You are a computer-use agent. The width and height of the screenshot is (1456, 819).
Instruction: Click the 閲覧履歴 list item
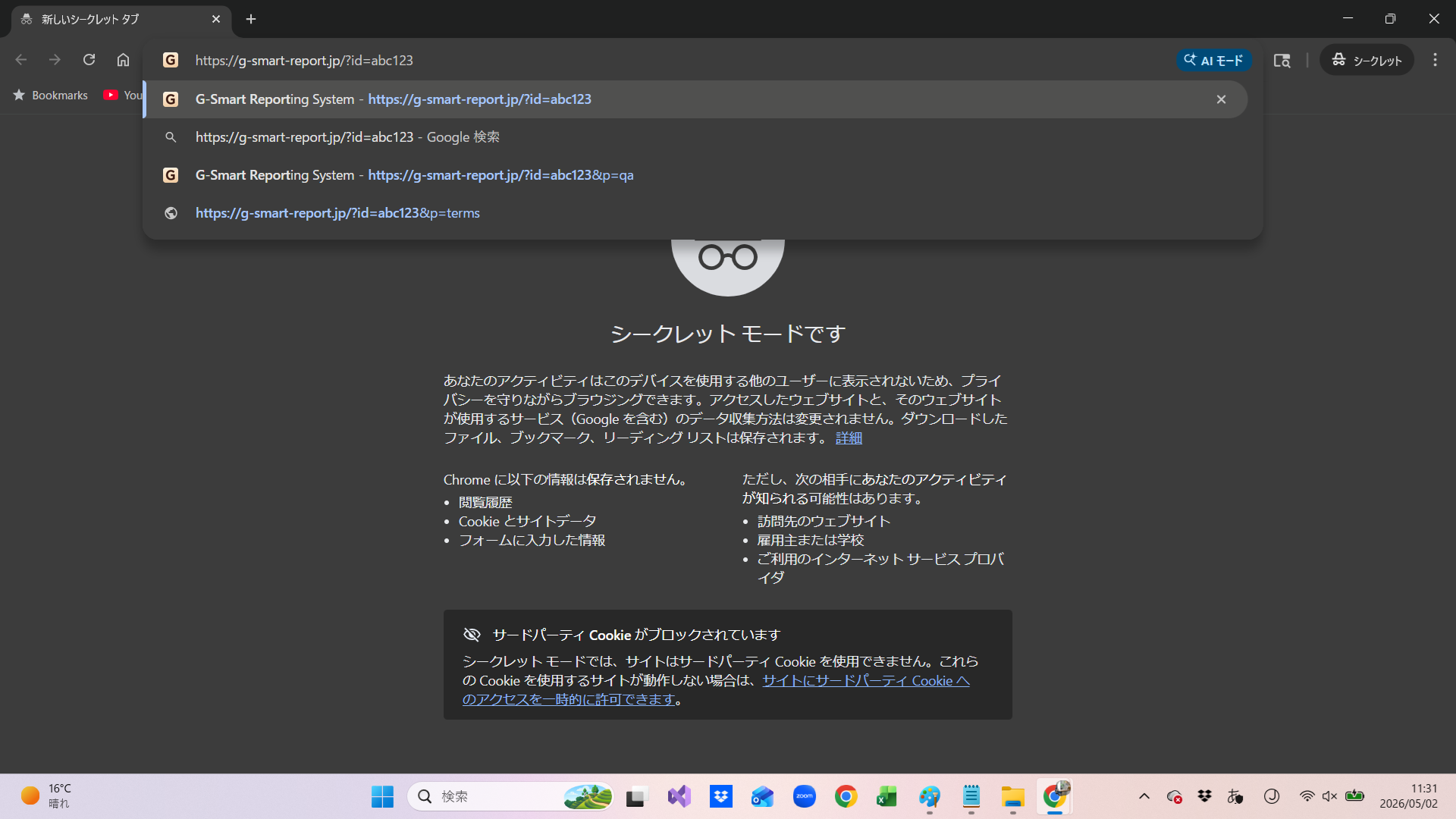coord(485,502)
